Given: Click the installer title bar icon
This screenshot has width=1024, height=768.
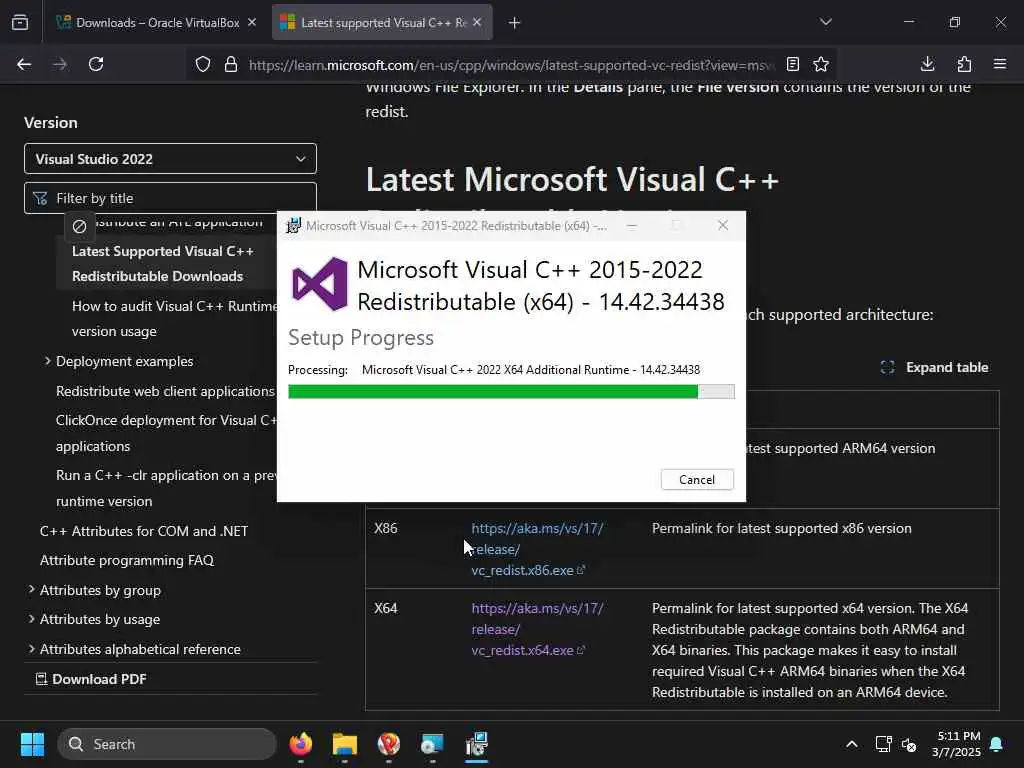Looking at the screenshot, I should click(x=293, y=225).
